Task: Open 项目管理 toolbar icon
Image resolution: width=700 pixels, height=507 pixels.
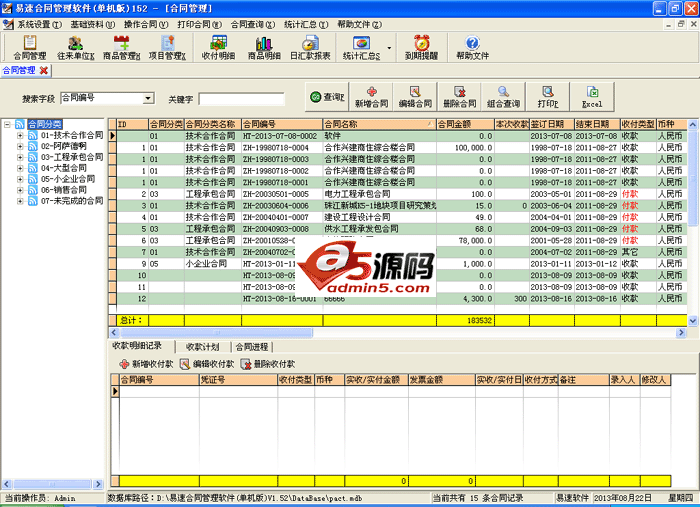Action: coord(167,48)
